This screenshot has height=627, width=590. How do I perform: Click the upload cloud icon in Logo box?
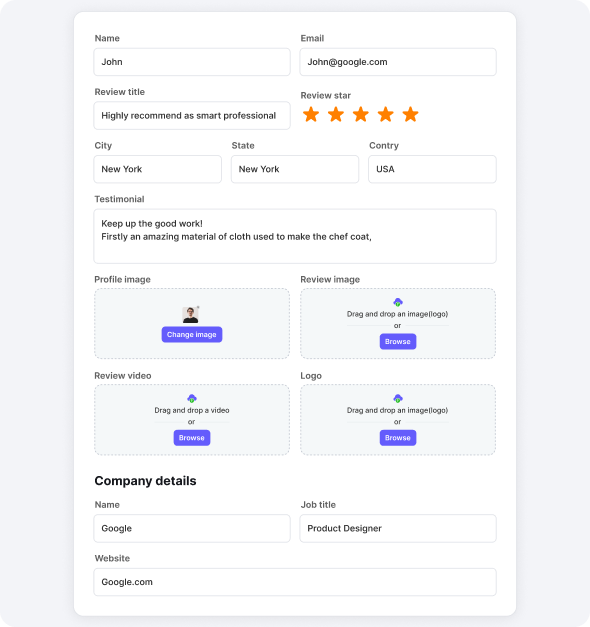click(398, 398)
